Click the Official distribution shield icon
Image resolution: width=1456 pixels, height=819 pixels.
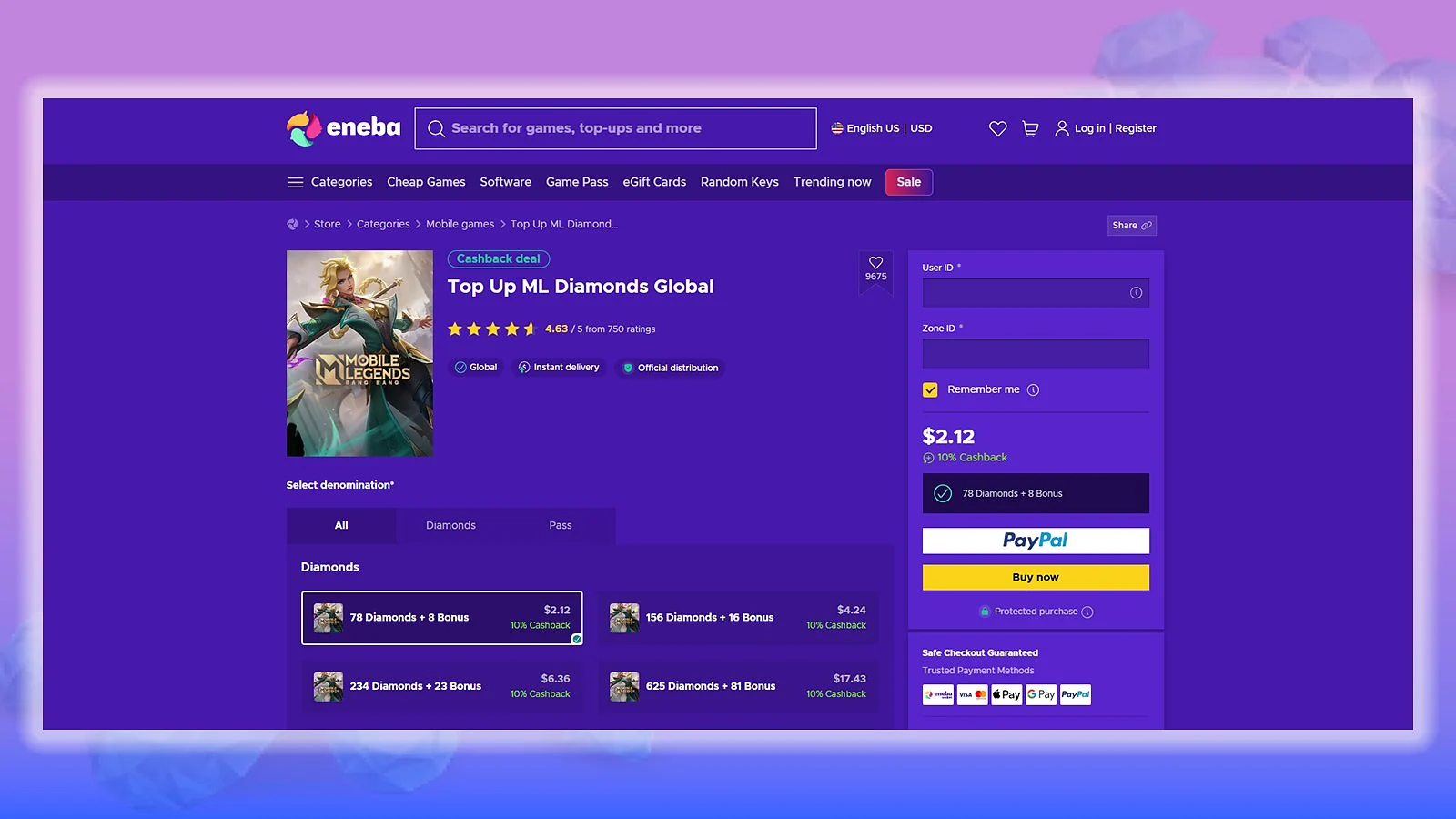tap(628, 369)
